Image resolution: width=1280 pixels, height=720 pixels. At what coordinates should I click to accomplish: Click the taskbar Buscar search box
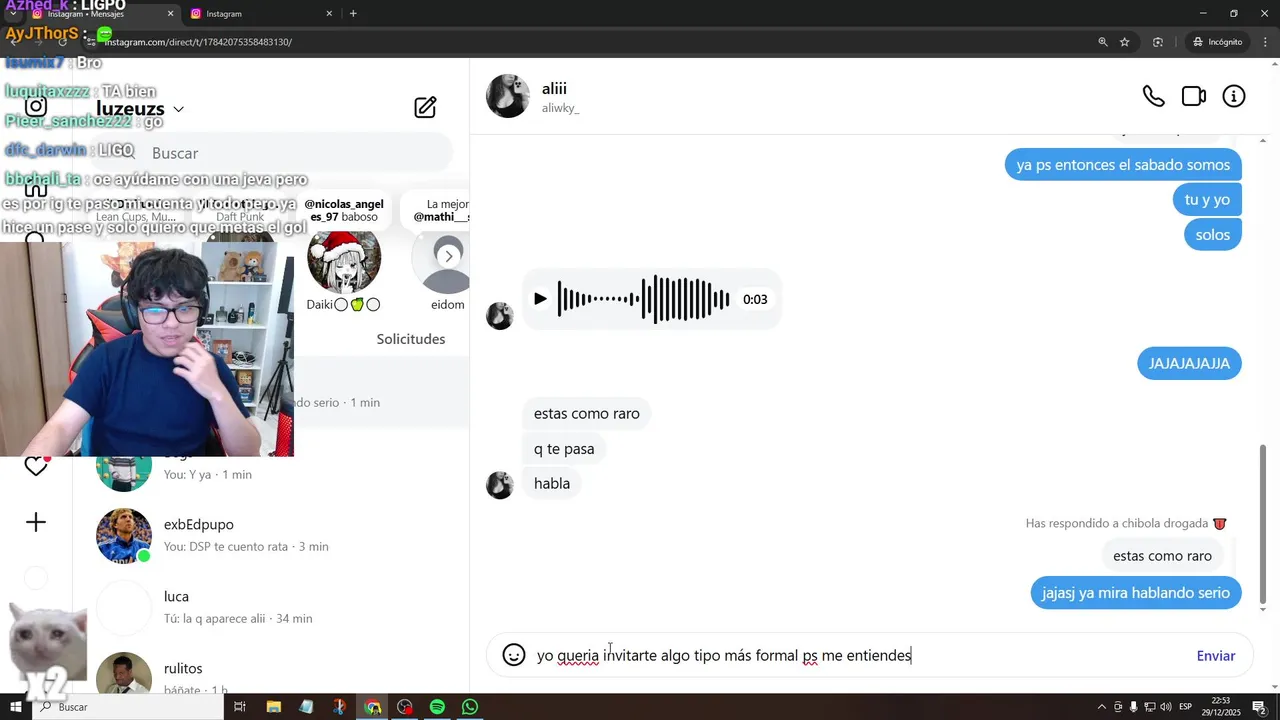click(128, 707)
